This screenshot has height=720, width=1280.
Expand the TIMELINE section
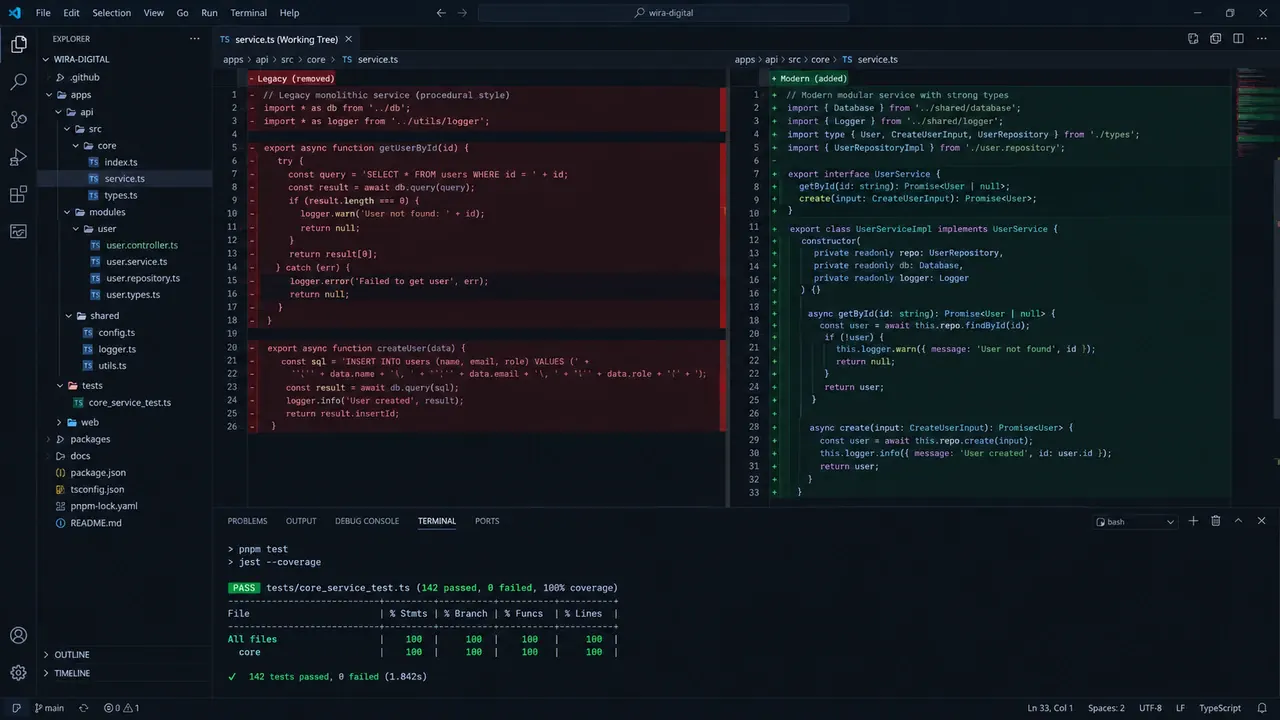click(72, 673)
